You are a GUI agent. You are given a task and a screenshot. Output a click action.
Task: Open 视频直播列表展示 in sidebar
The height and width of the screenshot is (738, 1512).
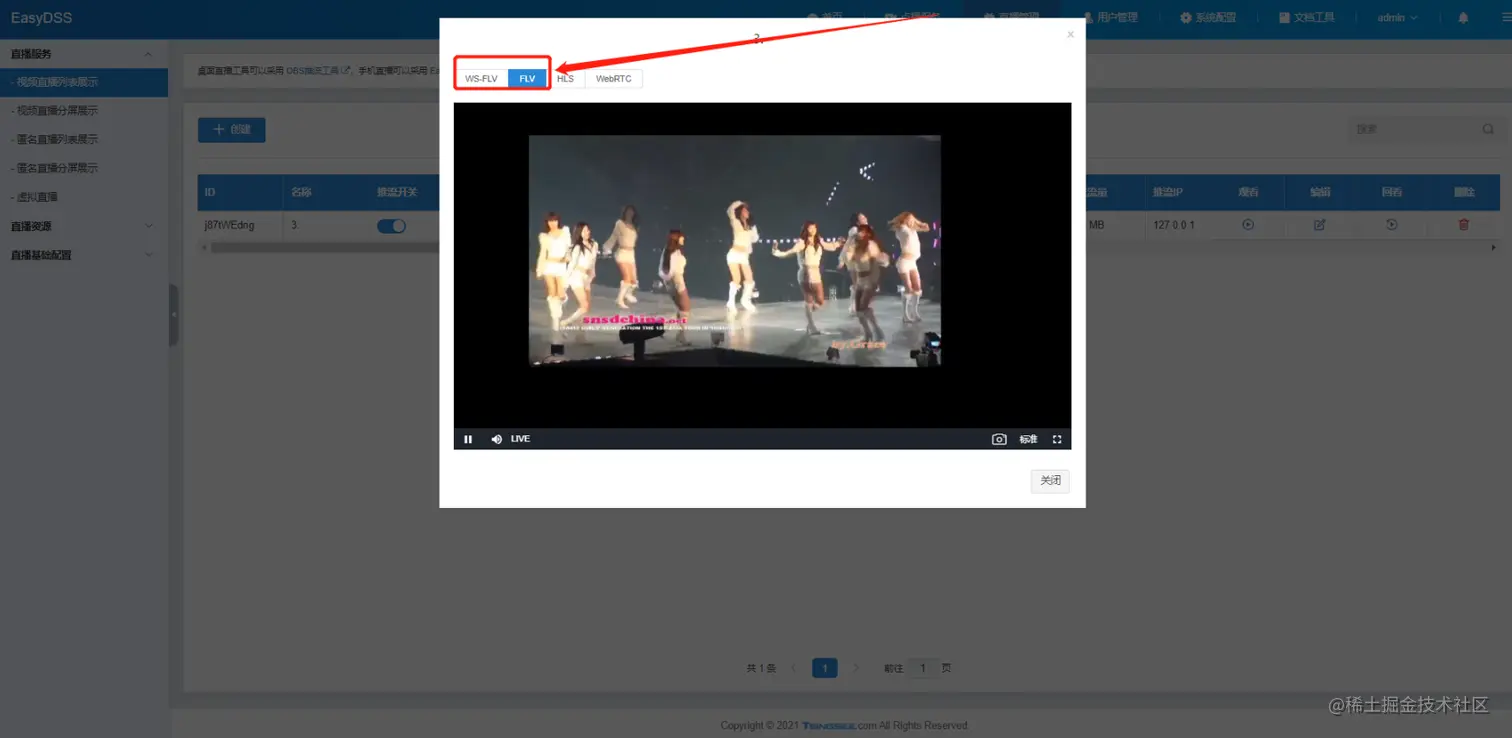click(x=84, y=82)
